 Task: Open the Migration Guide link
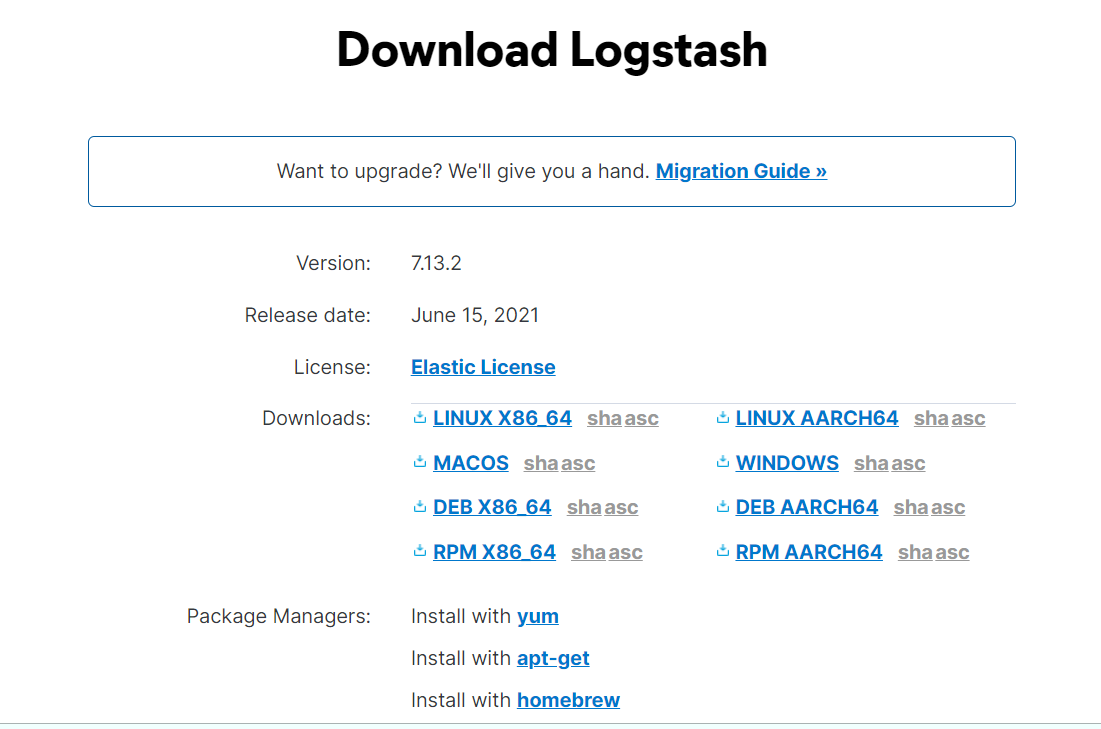tap(741, 171)
